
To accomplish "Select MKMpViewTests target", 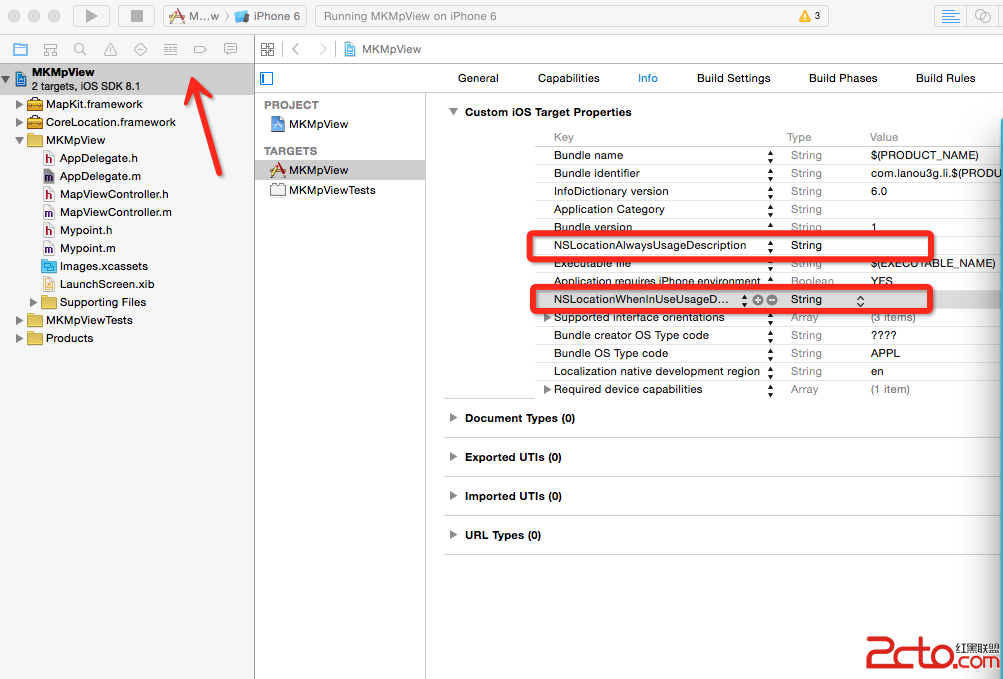I will (x=331, y=190).
